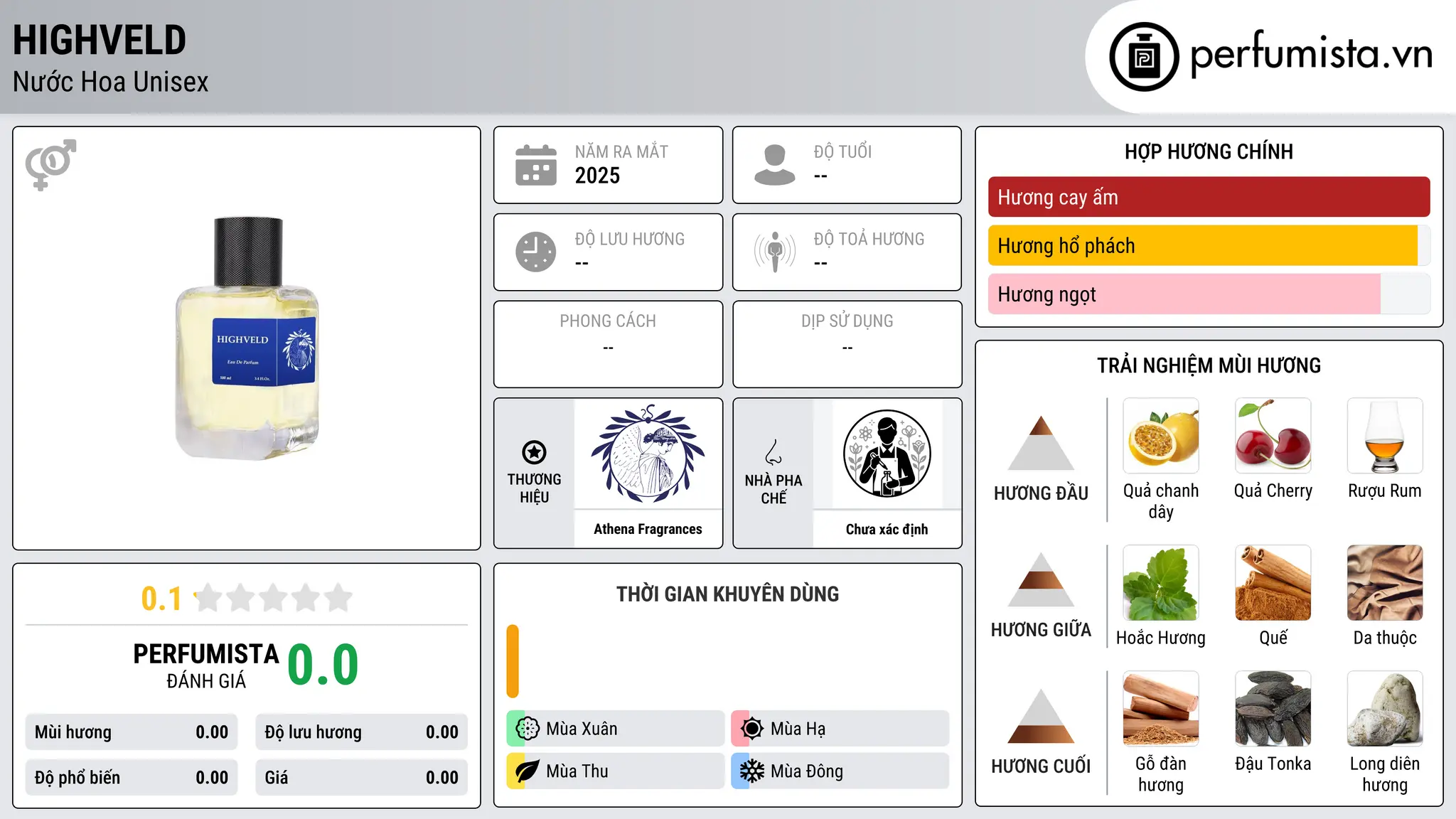The image size is (1456, 819).
Task: Select the Đậu Tonka note image
Action: (x=1273, y=709)
